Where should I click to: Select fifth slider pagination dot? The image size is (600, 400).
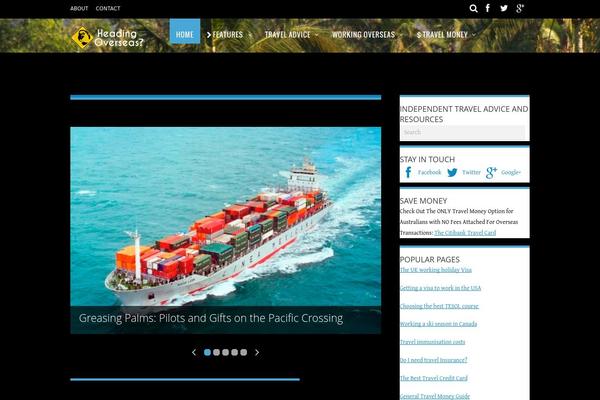point(243,352)
